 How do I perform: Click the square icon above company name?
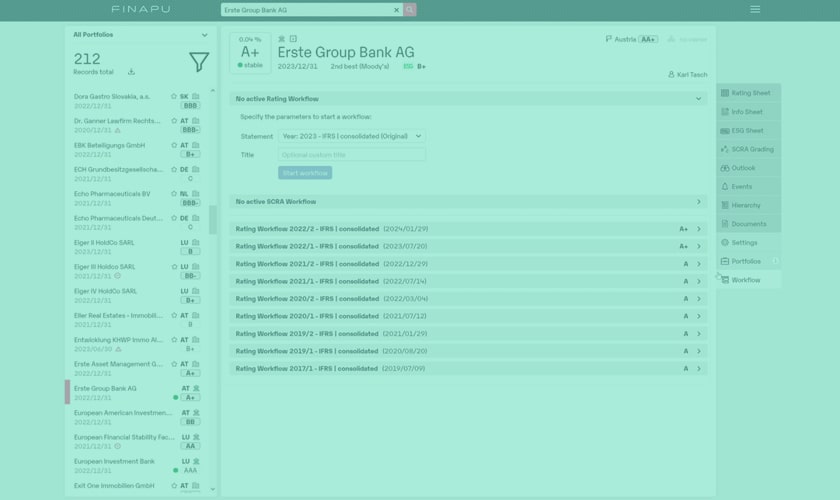293,39
